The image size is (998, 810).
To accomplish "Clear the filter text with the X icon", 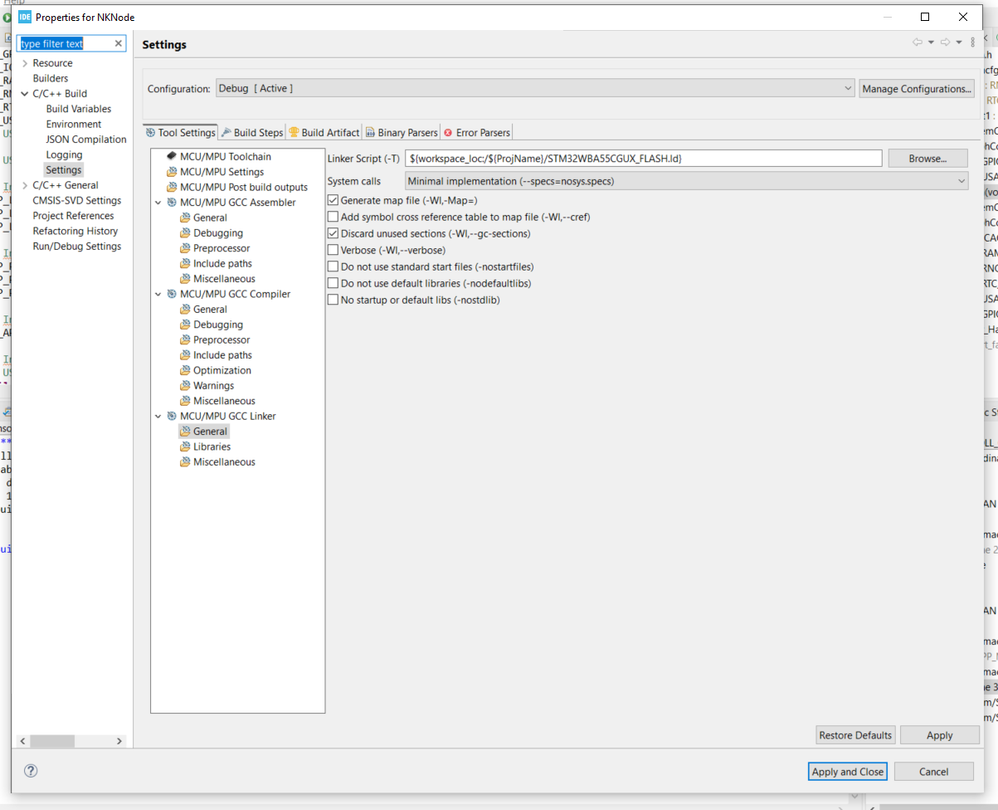I will pyautogui.click(x=118, y=43).
